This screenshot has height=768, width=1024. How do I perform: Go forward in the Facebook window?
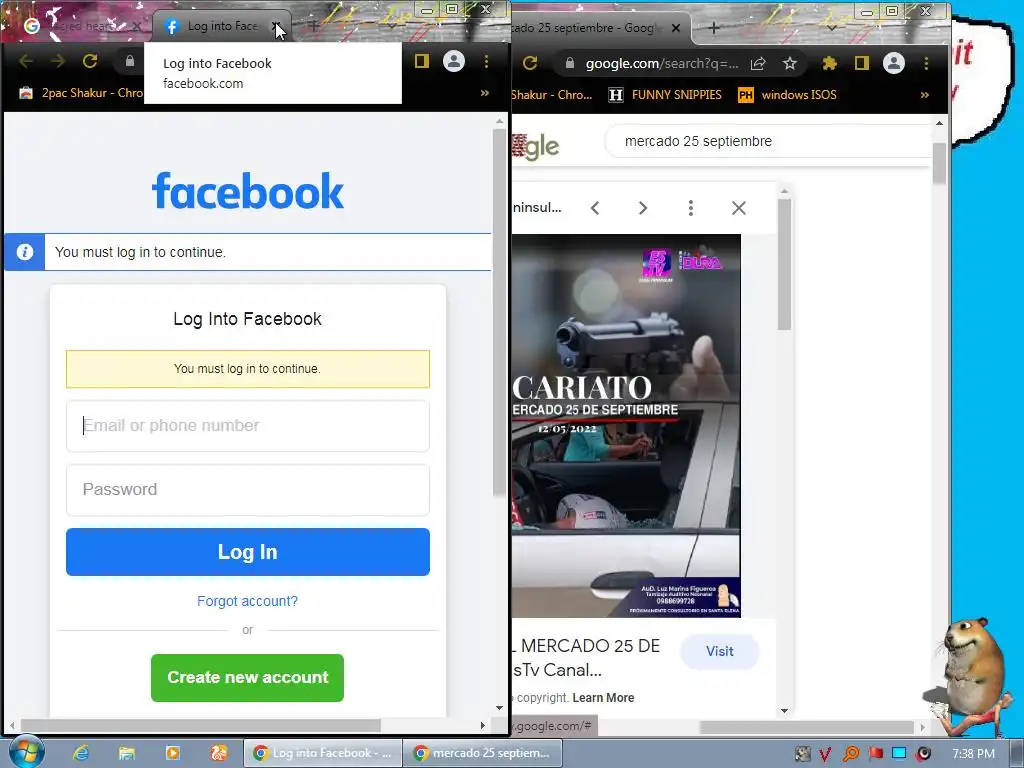click(58, 61)
